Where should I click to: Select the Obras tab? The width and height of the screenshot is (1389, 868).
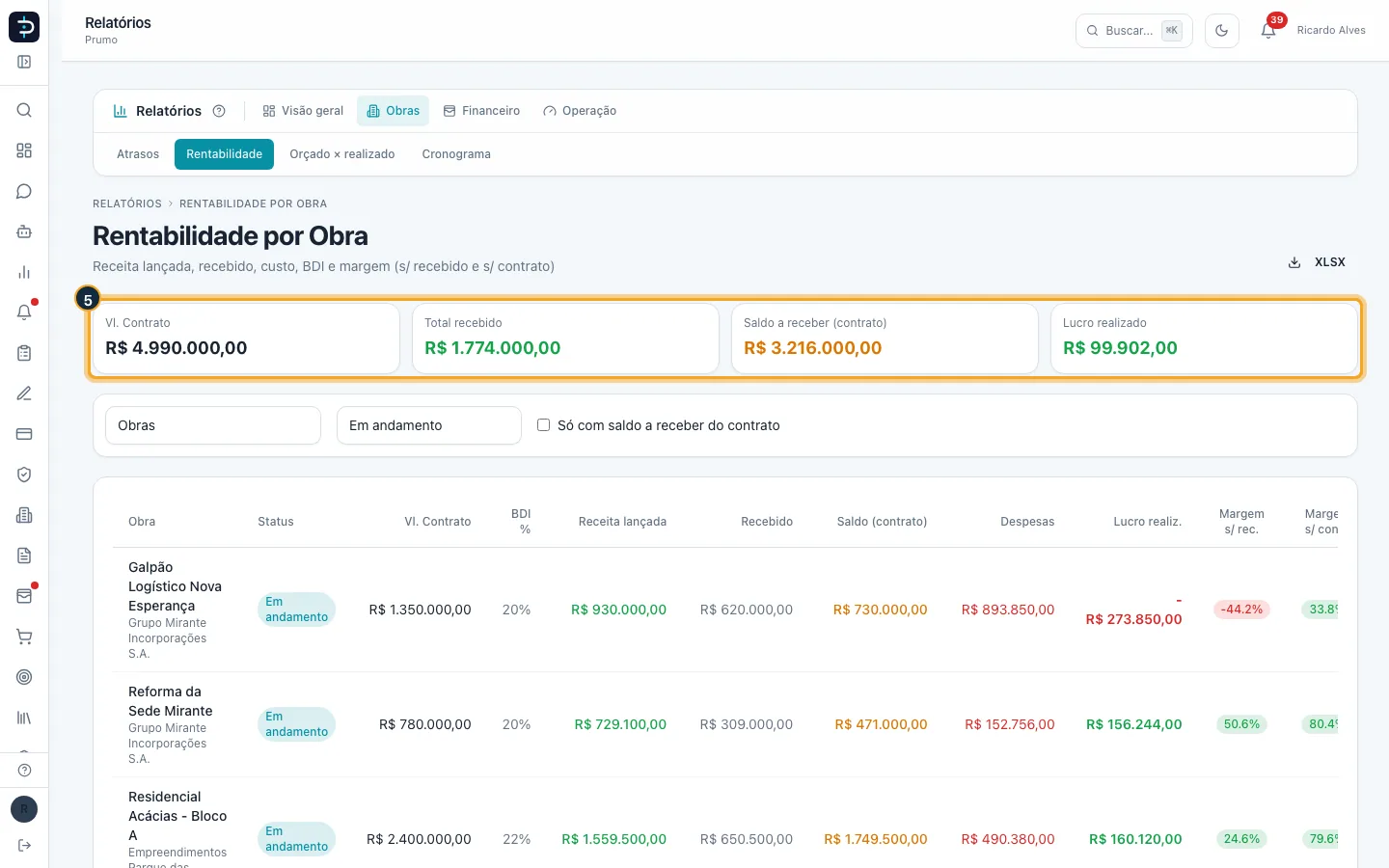pyautogui.click(x=393, y=111)
